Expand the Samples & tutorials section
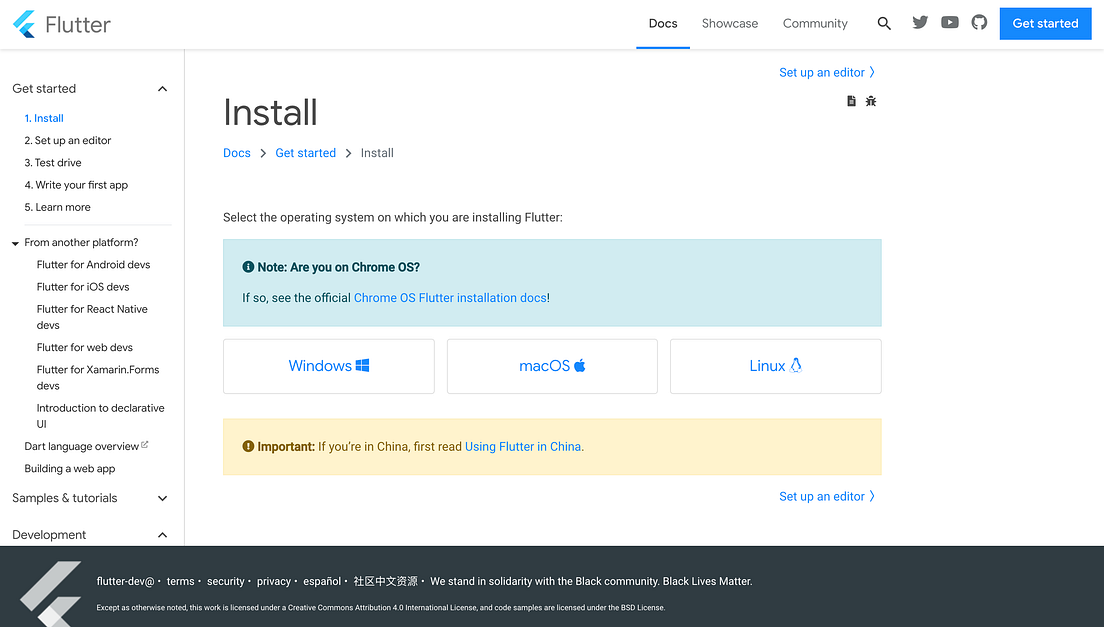This screenshot has height=627, width=1104. [x=162, y=498]
